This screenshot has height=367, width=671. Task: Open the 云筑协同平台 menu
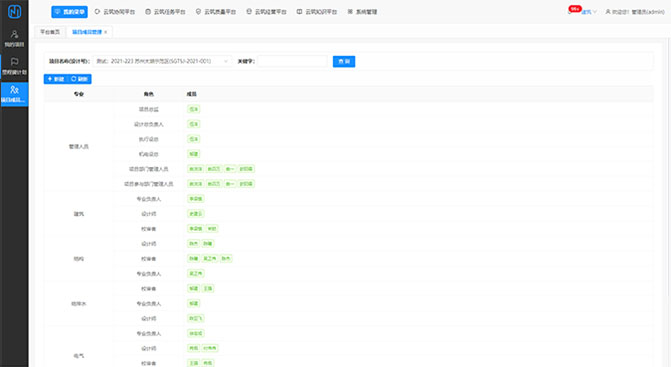pos(115,12)
